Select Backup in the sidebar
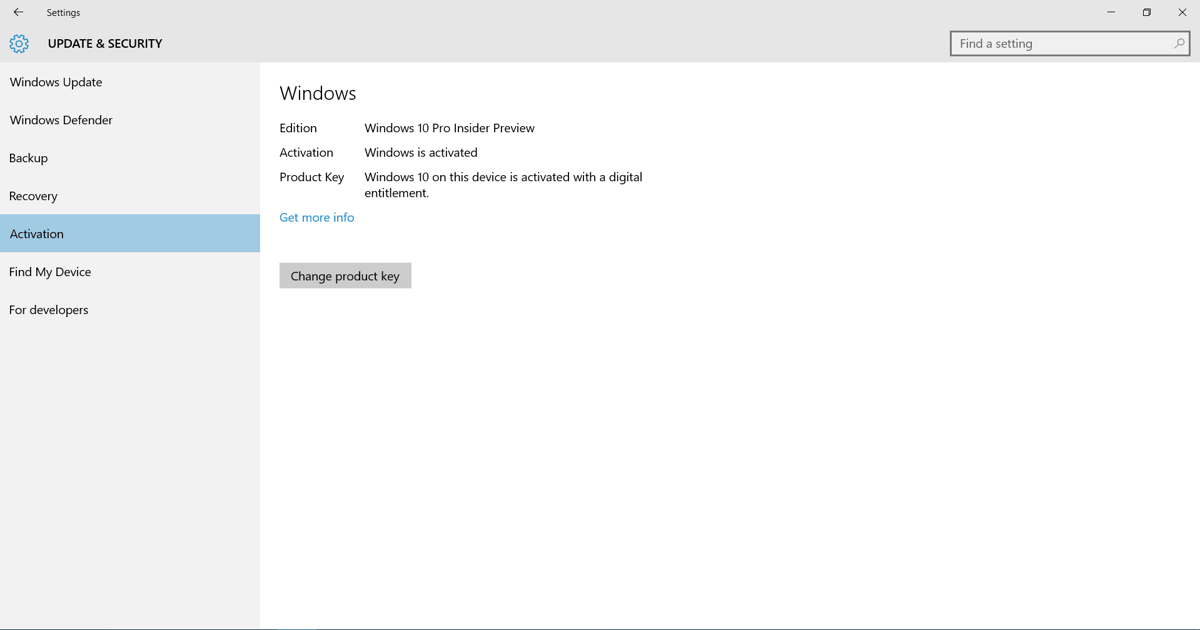 click(x=130, y=158)
